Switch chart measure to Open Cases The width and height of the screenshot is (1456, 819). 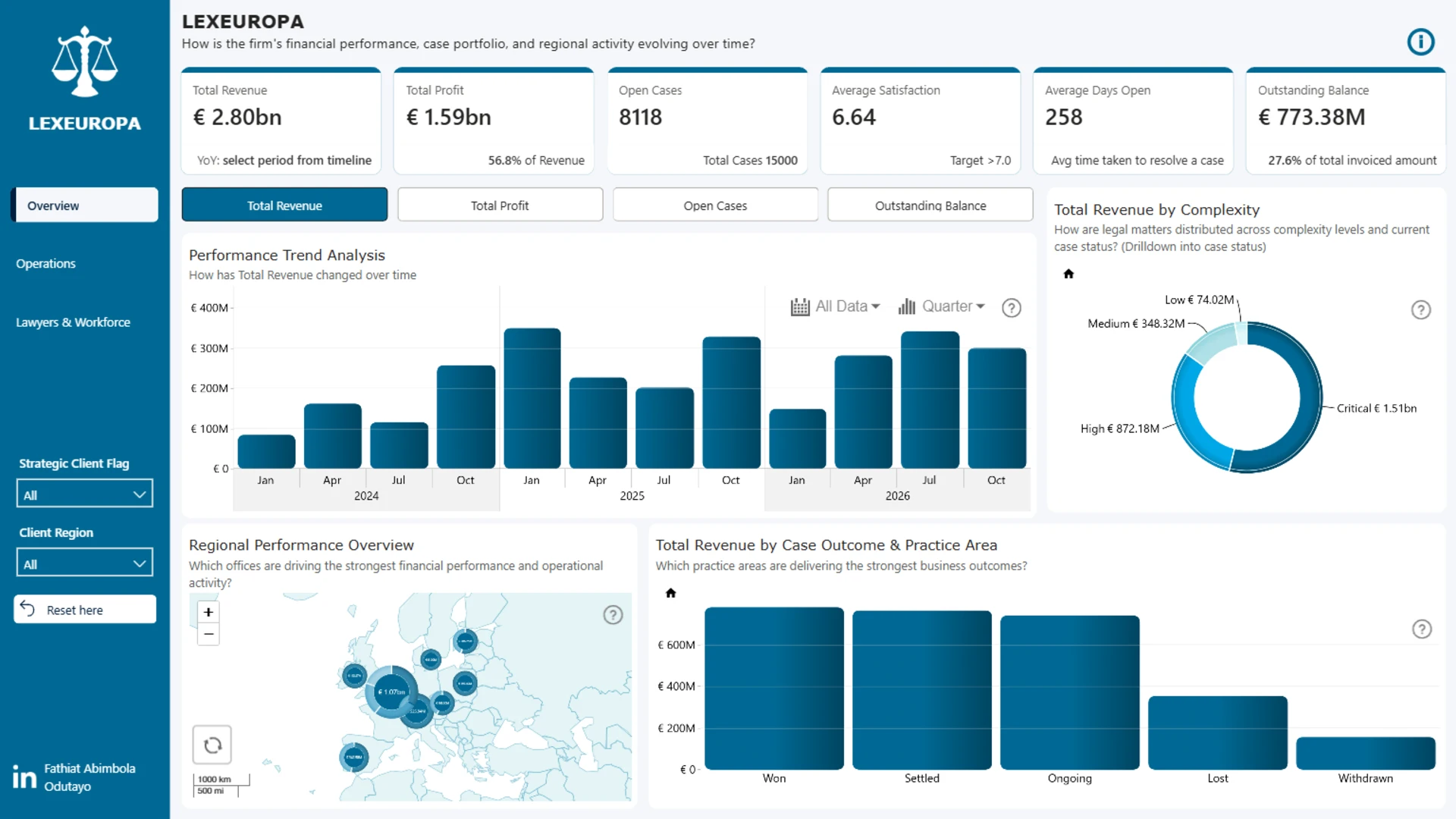click(715, 205)
